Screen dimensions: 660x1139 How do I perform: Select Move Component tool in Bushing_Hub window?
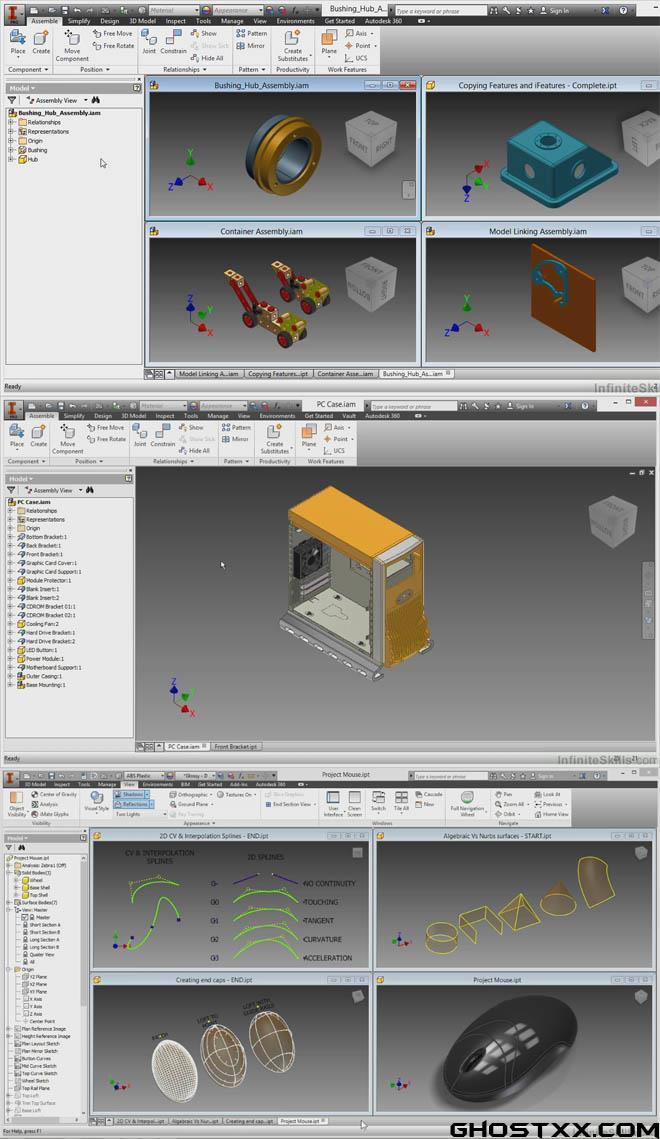(x=72, y=45)
